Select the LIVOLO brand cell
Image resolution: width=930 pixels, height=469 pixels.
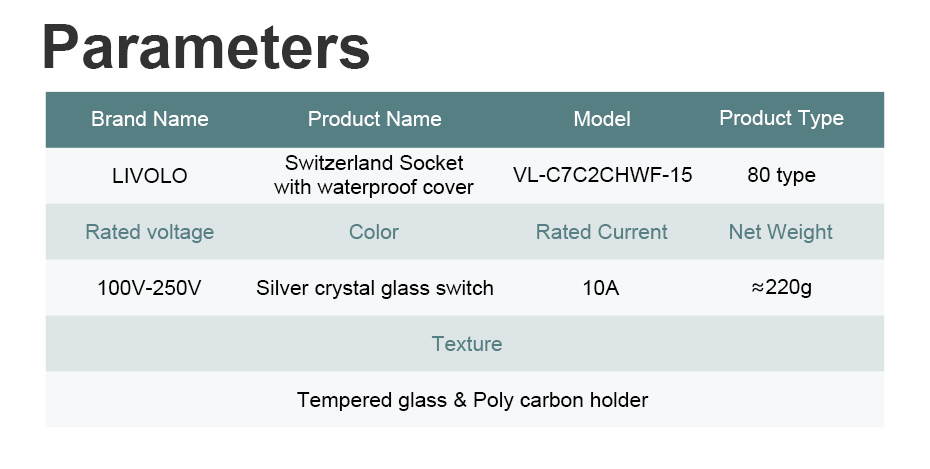tap(149, 176)
